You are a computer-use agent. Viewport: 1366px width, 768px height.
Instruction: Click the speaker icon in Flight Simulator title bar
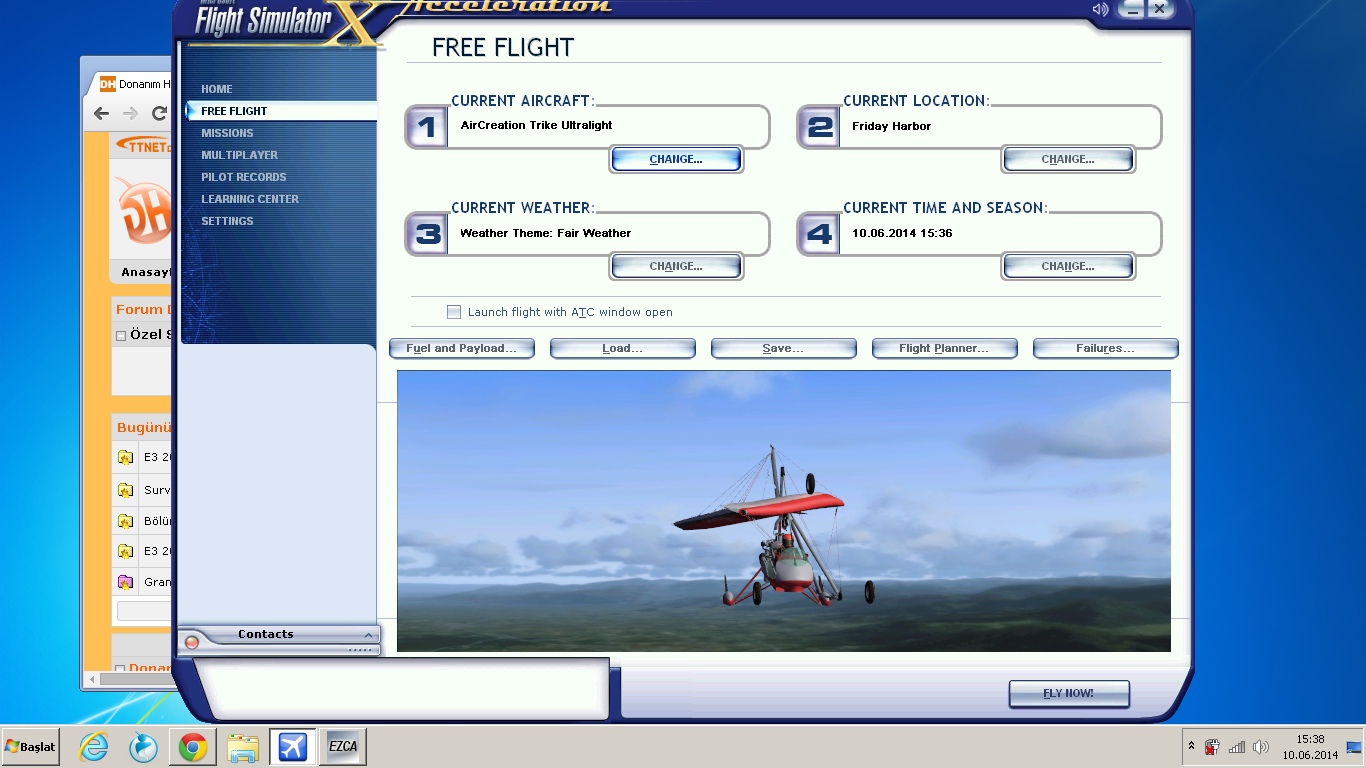click(x=1101, y=9)
